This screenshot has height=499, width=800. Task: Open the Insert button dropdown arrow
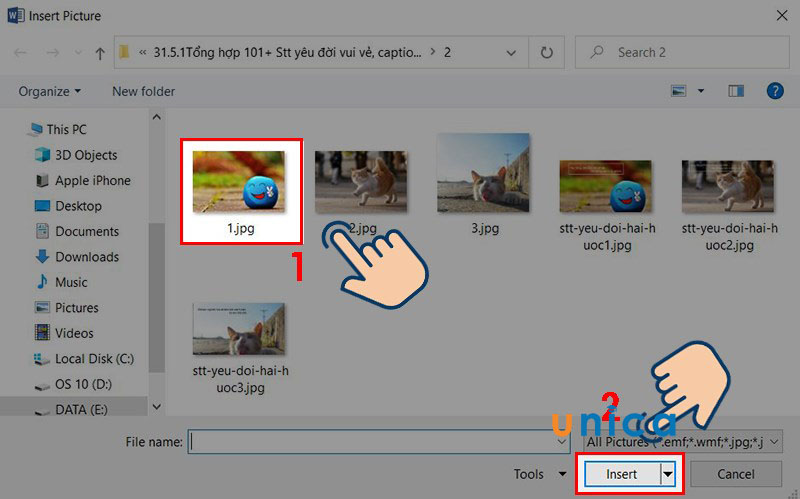click(x=668, y=474)
